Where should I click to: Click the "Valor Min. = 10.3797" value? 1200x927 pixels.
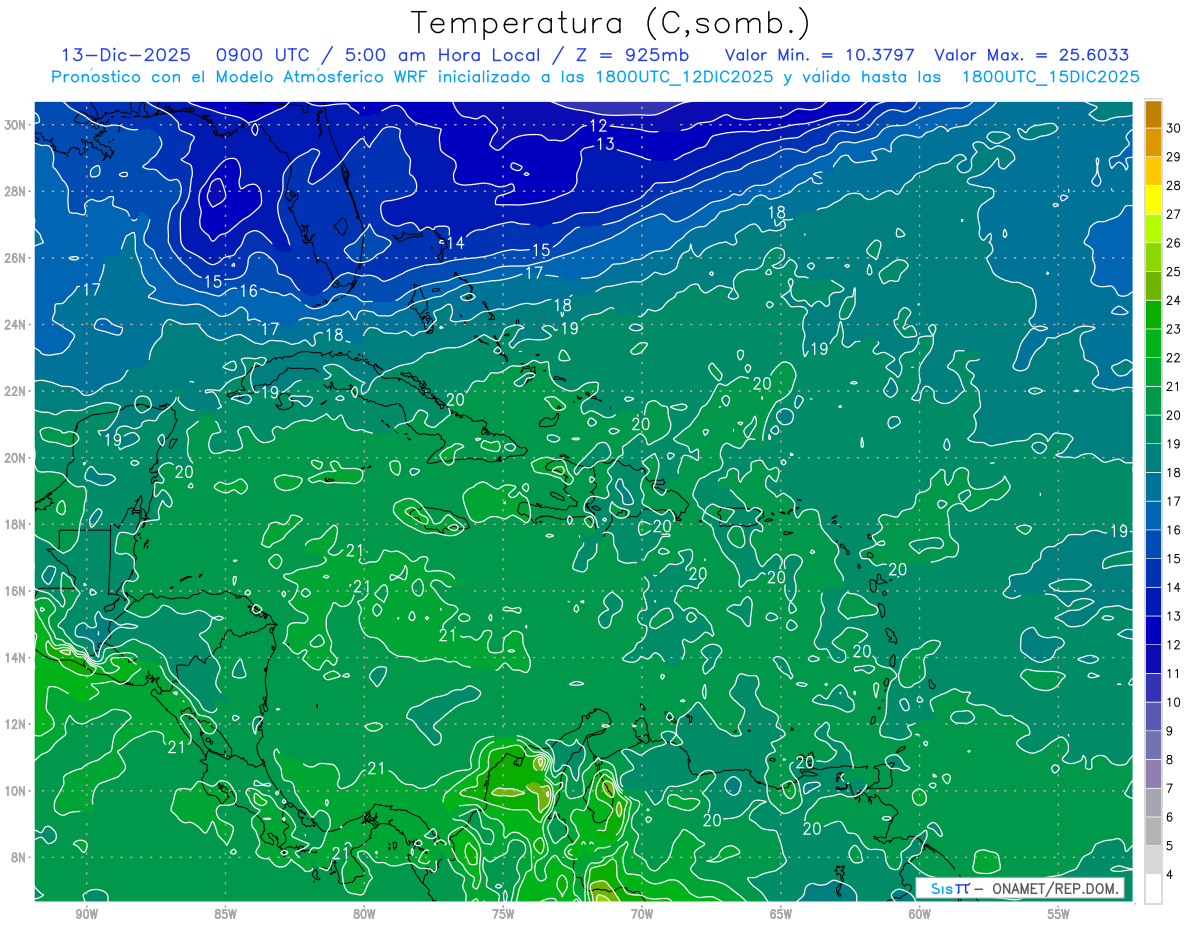tap(818, 55)
